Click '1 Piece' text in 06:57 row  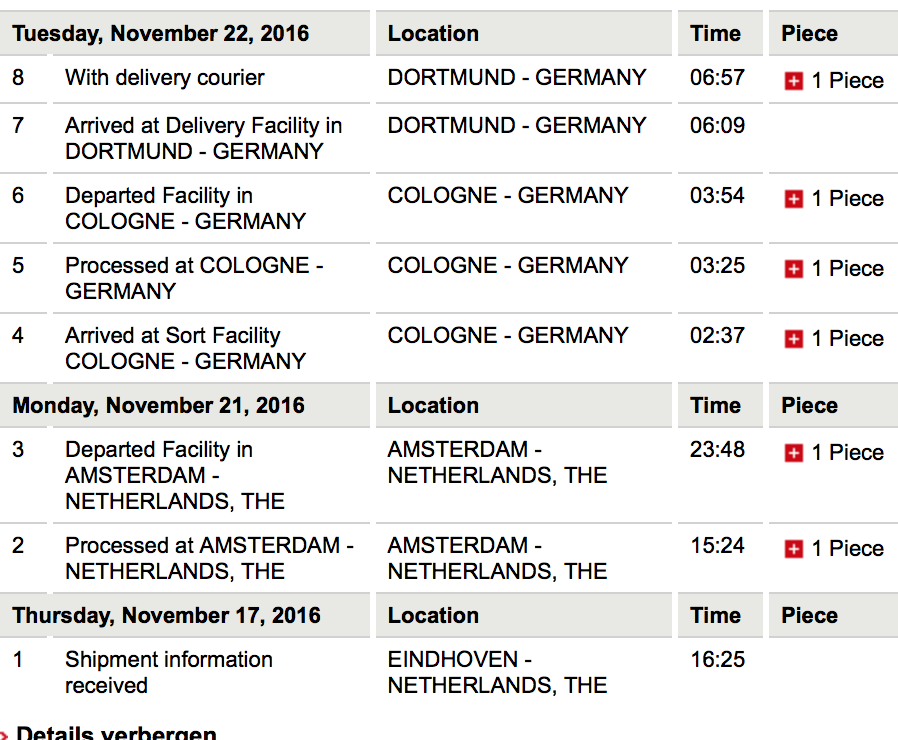tap(847, 82)
